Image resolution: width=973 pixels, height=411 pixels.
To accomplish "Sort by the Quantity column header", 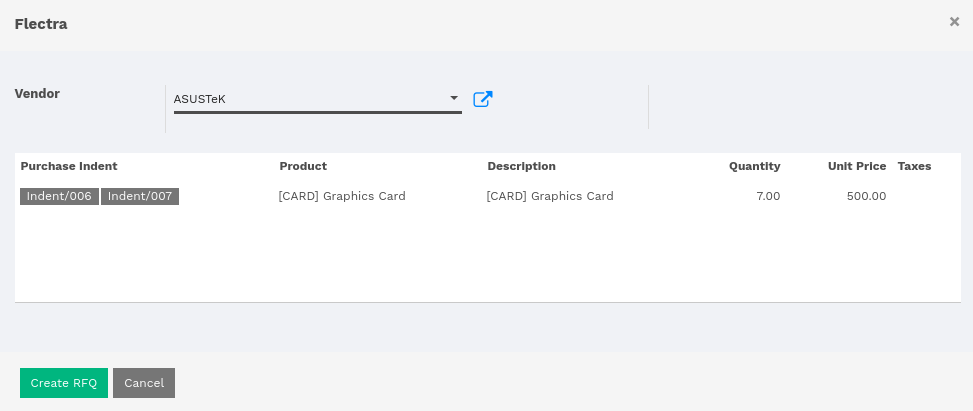I will (x=755, y=166).
